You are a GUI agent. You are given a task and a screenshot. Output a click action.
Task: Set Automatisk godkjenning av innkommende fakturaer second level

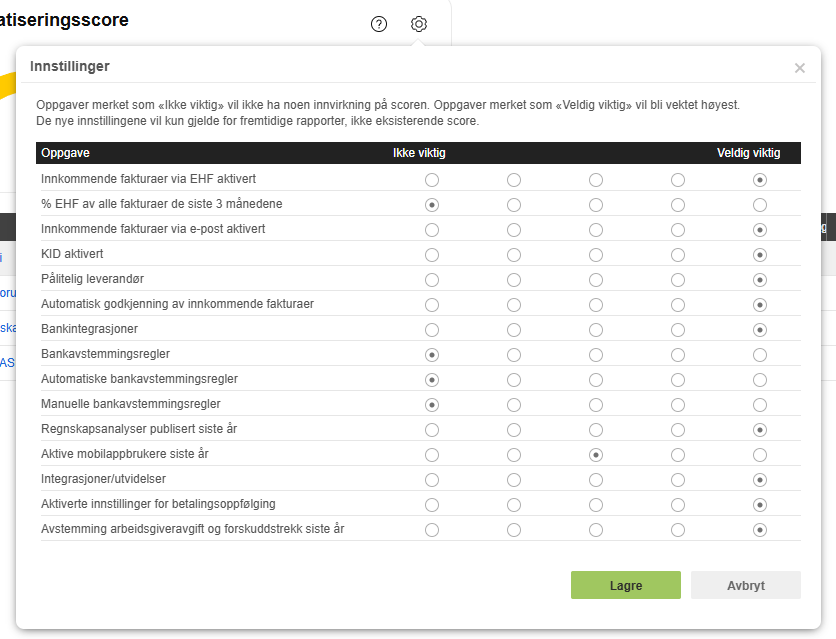click(x=514, y=305)
